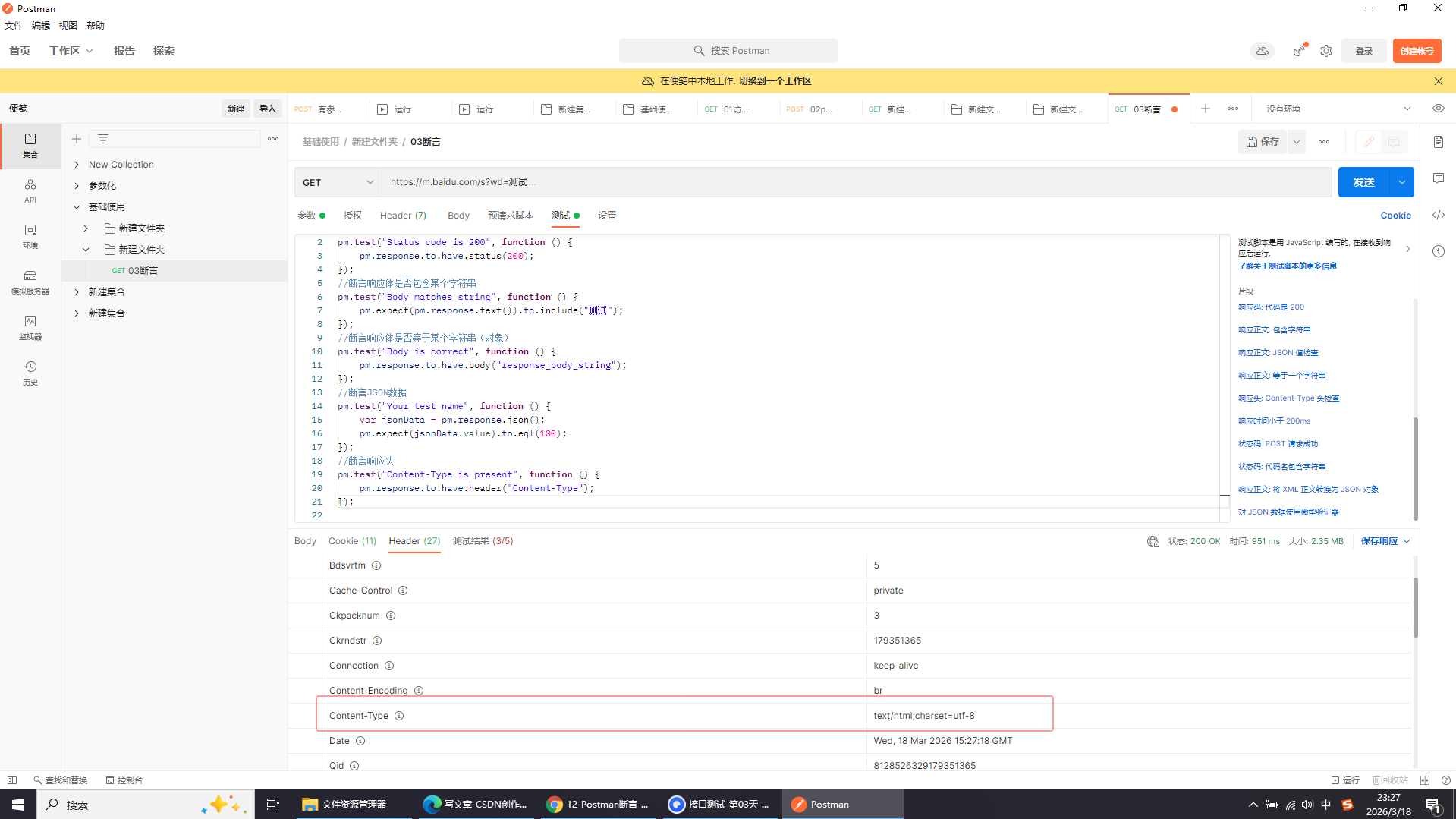The width and height of the screenshot is (1456, 819).
Task: Click the 导入 import button
Action: 268,109
